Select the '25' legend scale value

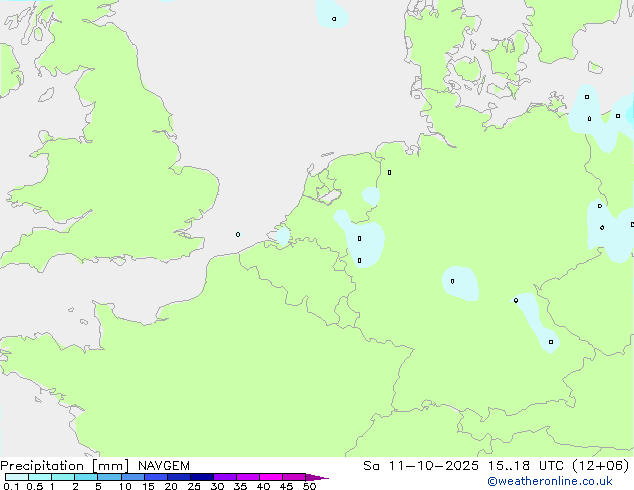coord(194,486)
